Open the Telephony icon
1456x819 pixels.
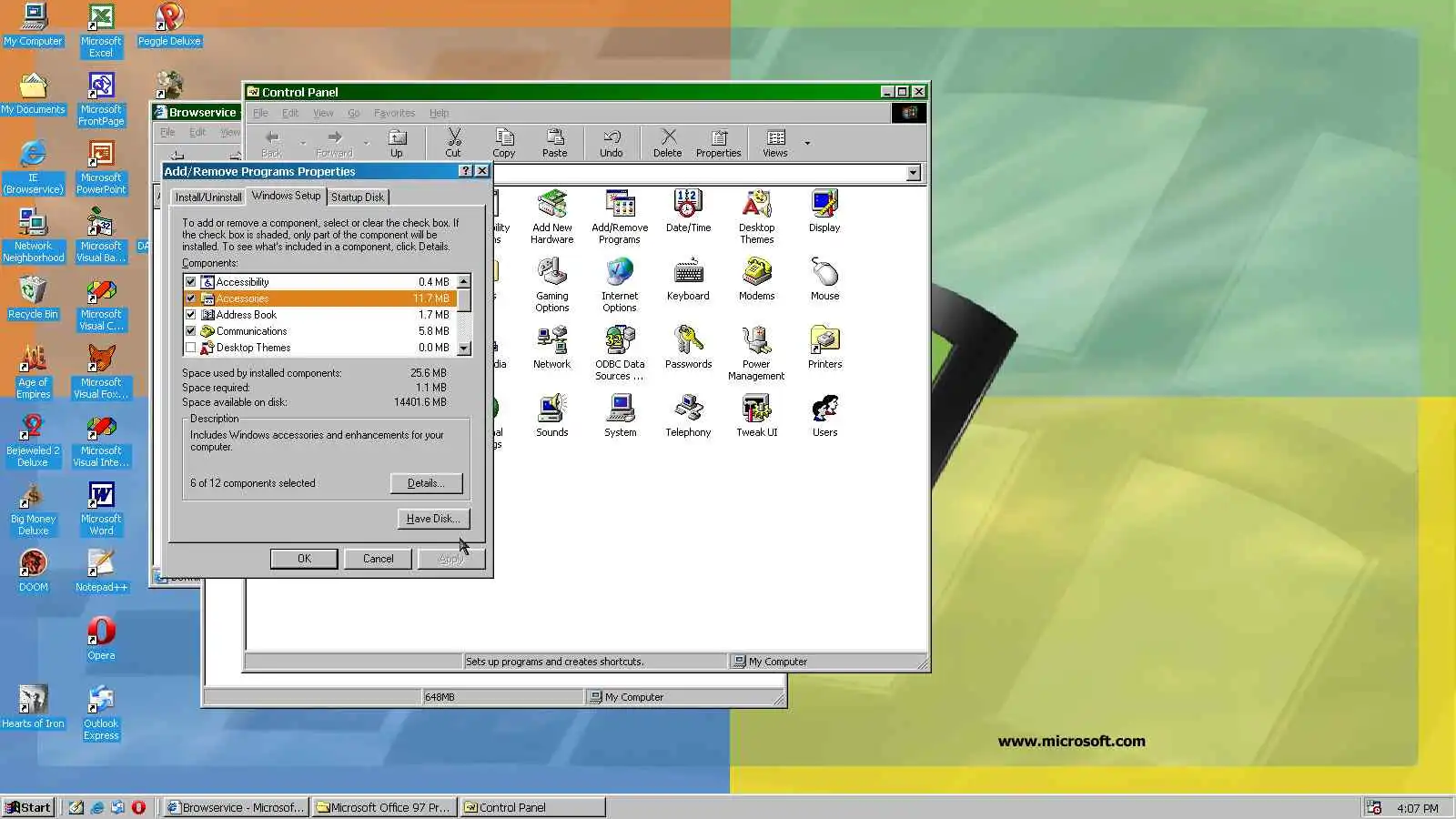tap(688, 416)
